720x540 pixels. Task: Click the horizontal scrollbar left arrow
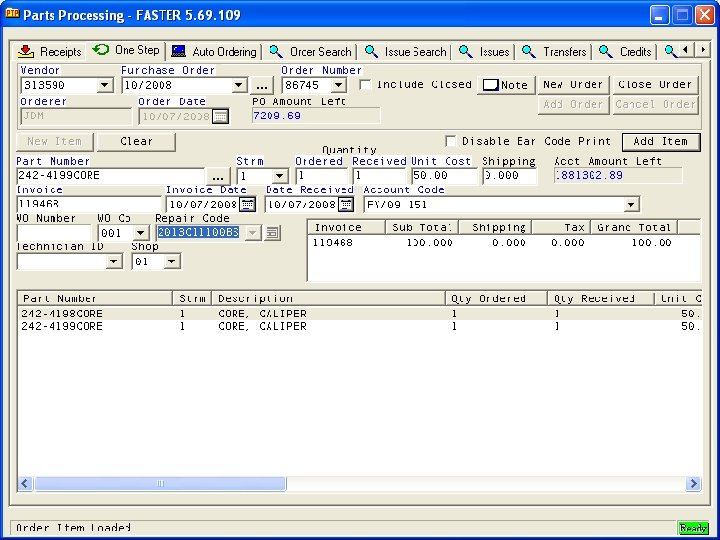25,484
